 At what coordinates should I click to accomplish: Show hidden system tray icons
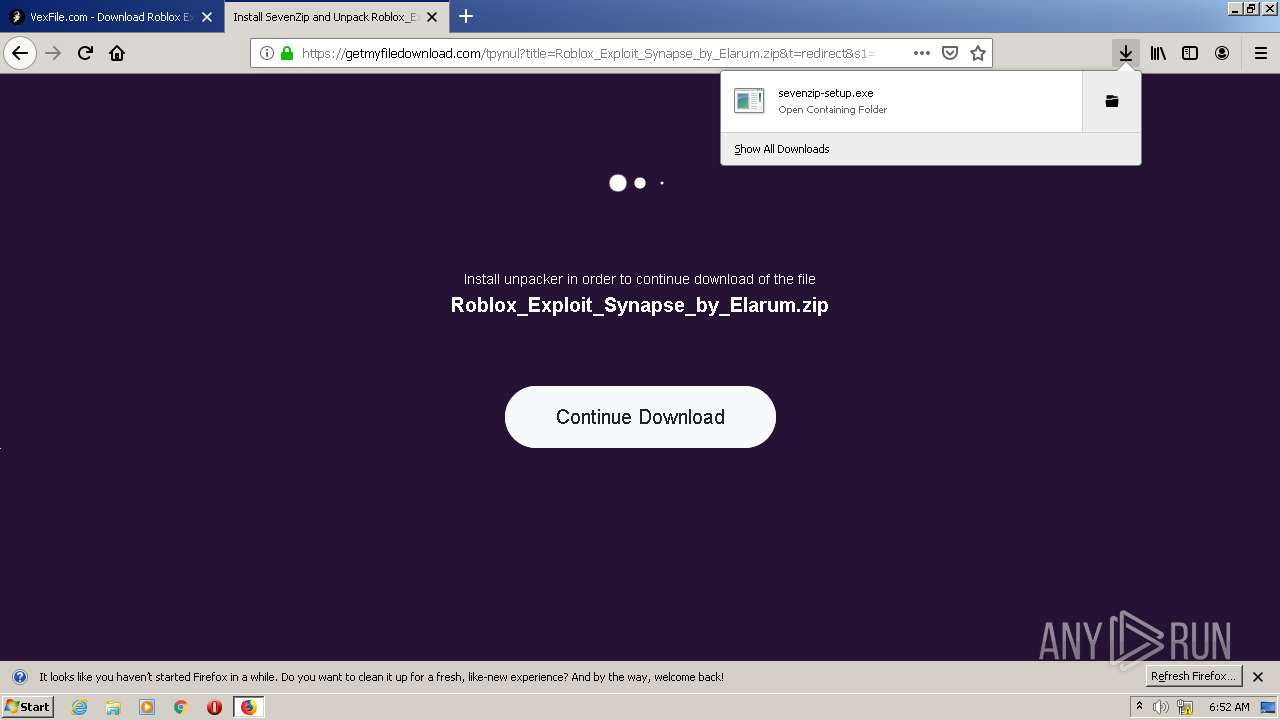(1139, 707)
